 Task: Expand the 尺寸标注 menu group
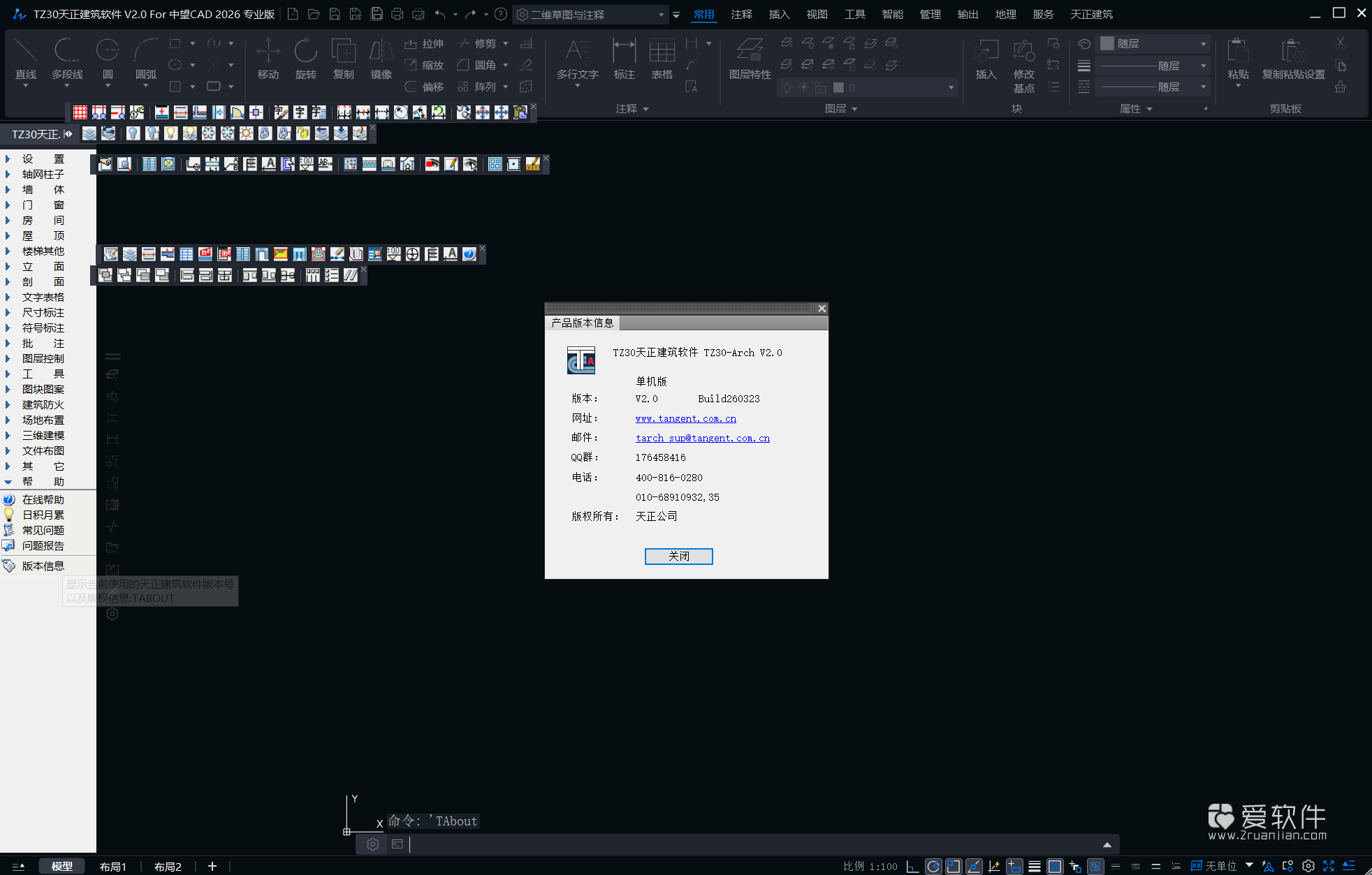coord(43,312)
